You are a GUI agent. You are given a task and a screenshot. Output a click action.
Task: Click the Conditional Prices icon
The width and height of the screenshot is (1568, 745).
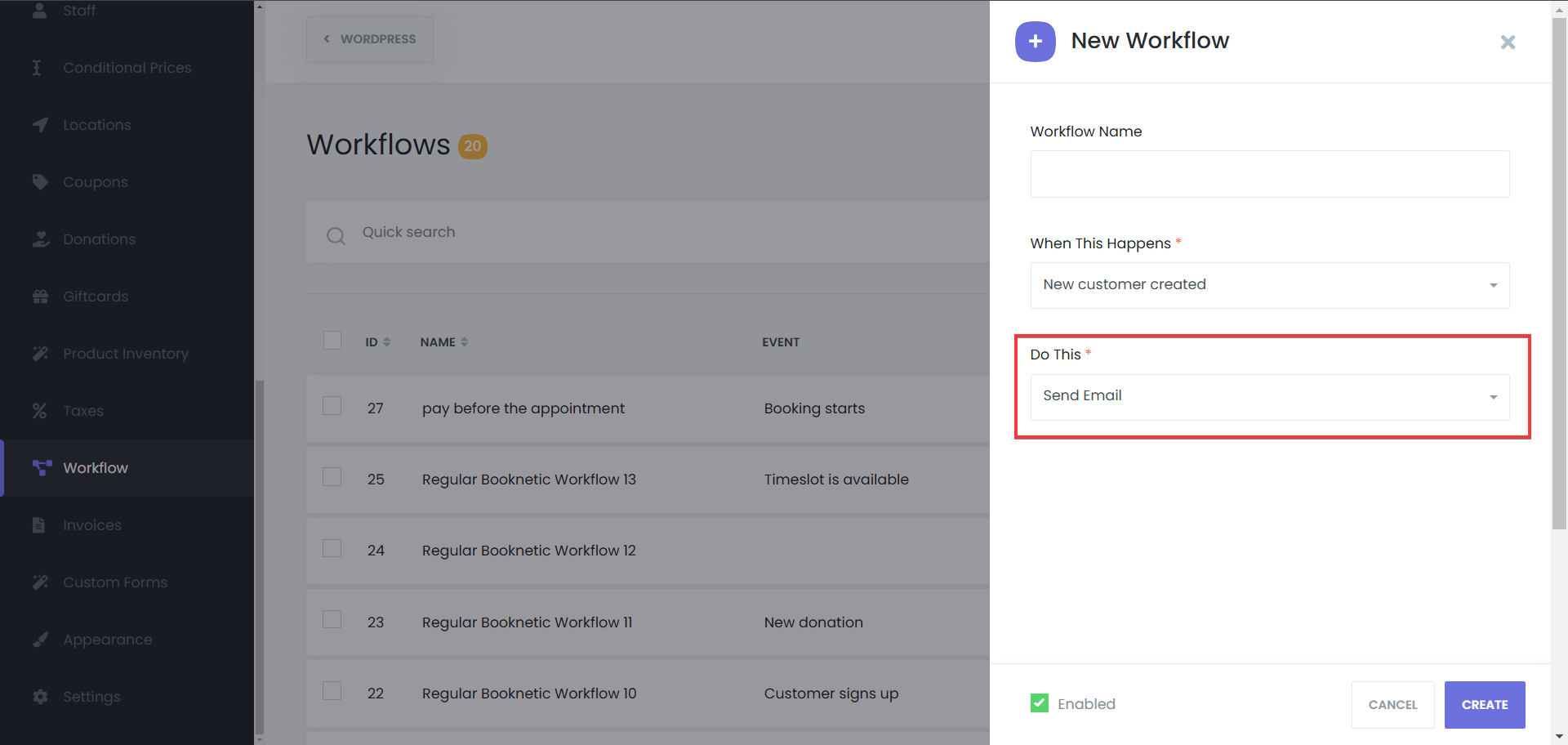37,68
